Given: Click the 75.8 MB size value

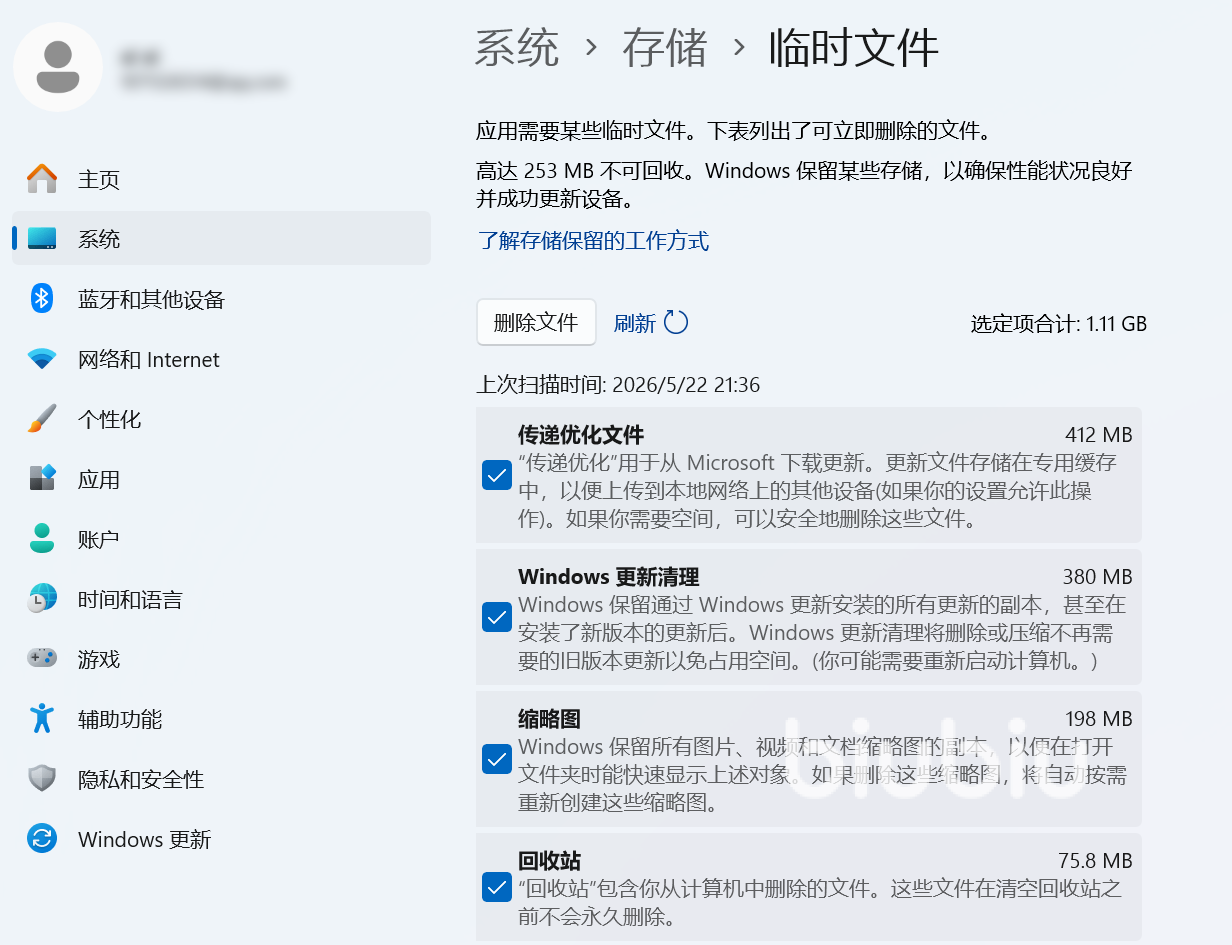Looking at the screenshot, I should point(1095,861).
